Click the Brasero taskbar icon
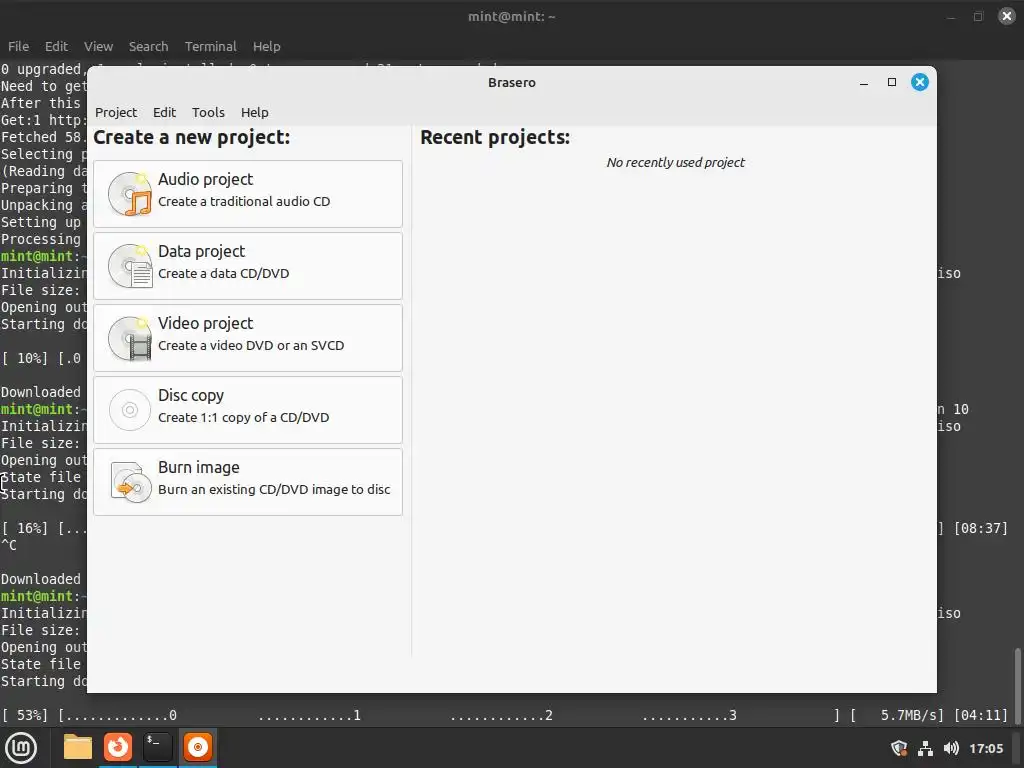The image size is (1024, 768). click(x=198, y=747)
